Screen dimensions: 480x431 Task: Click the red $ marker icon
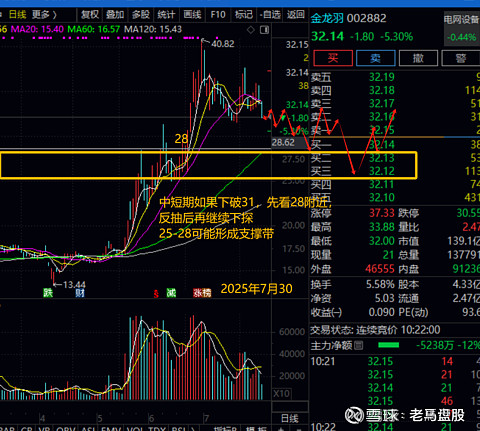(156, 293)
